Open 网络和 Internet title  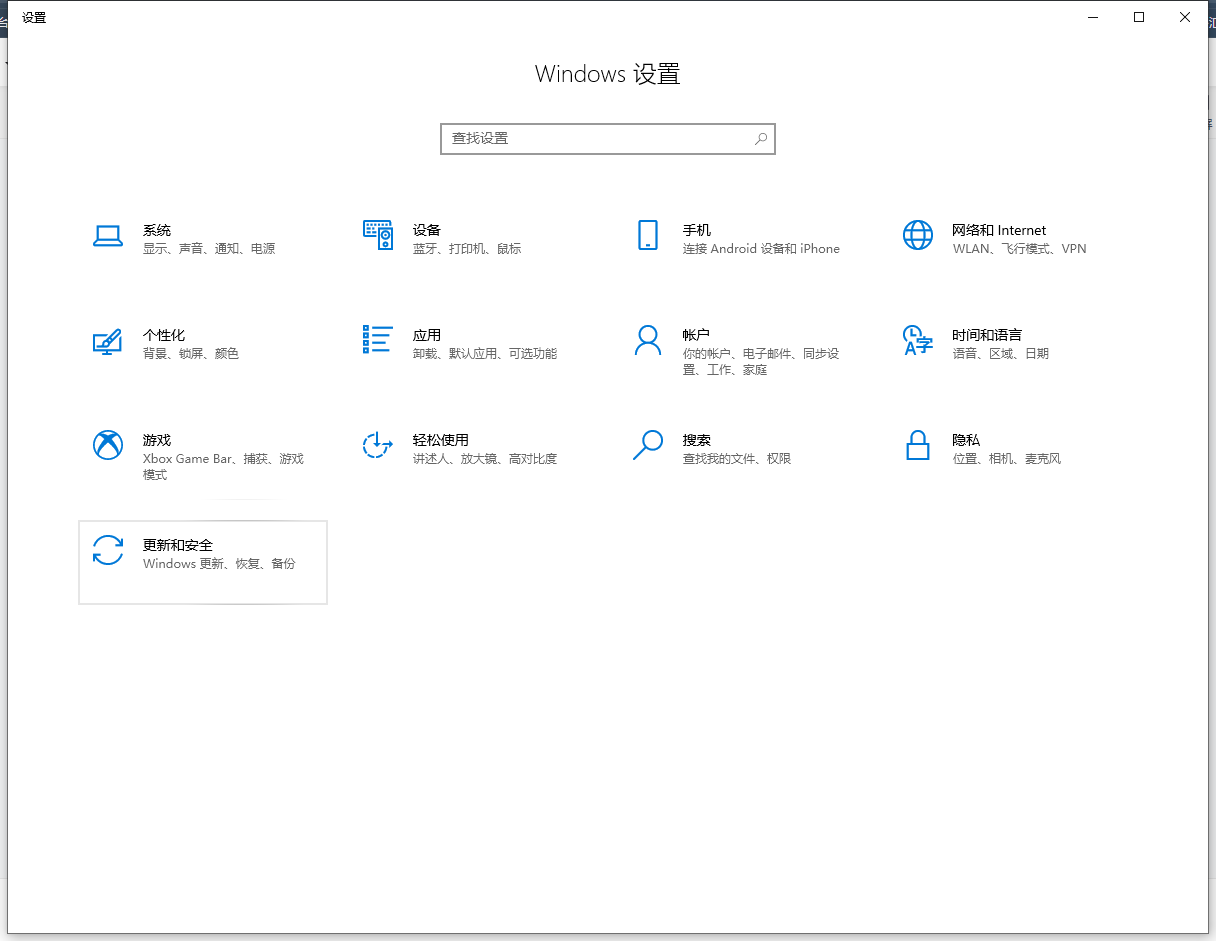coord(999,230)
